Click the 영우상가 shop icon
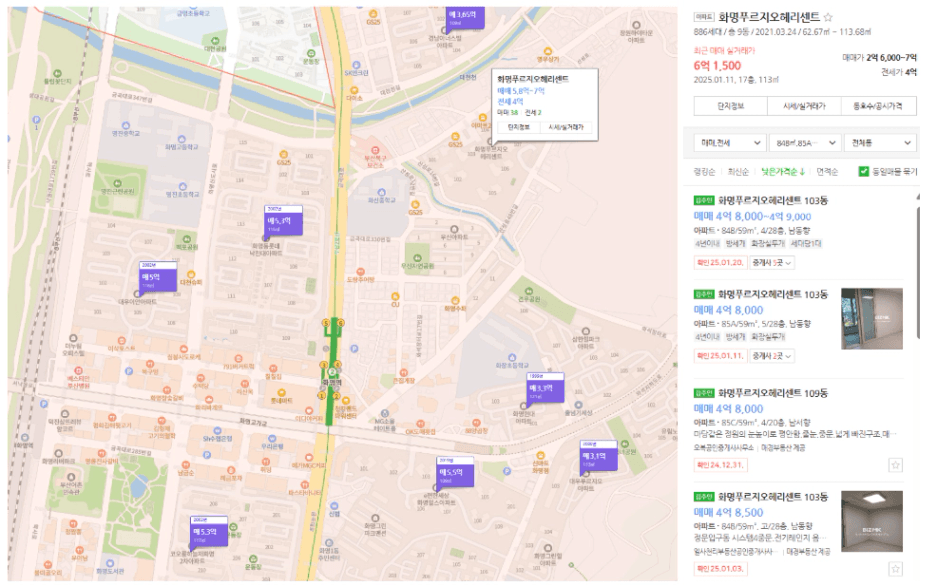This screenshot has width=937, height=586. 547,51
